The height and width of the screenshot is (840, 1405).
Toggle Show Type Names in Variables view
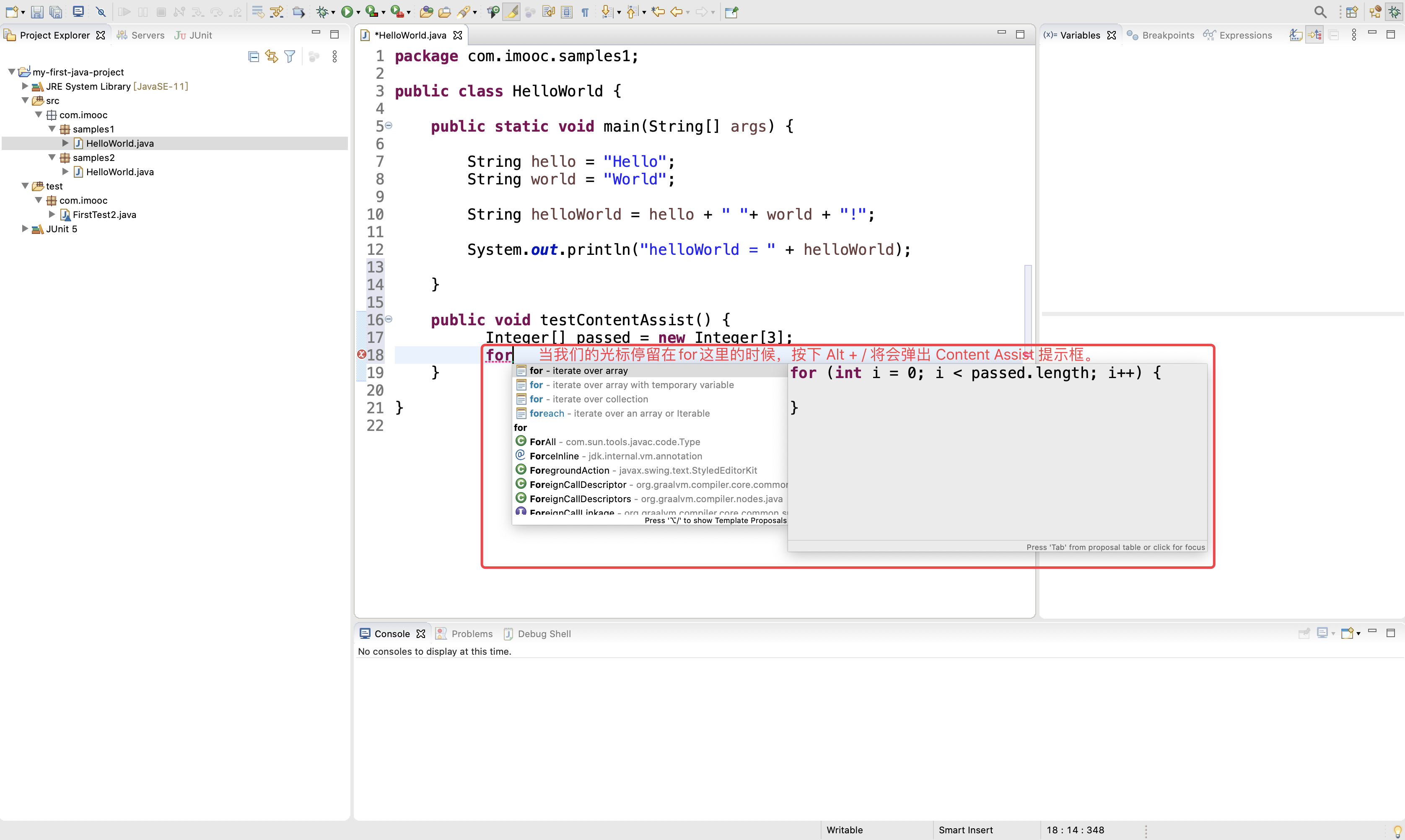click(x=1296, y=35)
